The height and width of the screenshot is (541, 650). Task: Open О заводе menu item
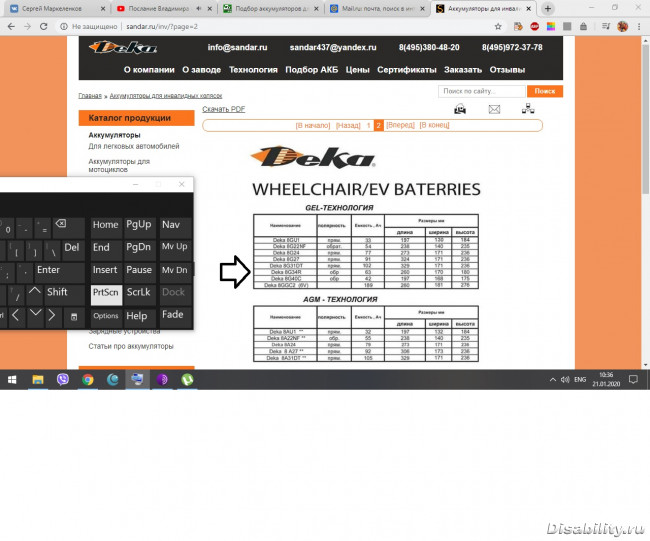tap(201, 70)
